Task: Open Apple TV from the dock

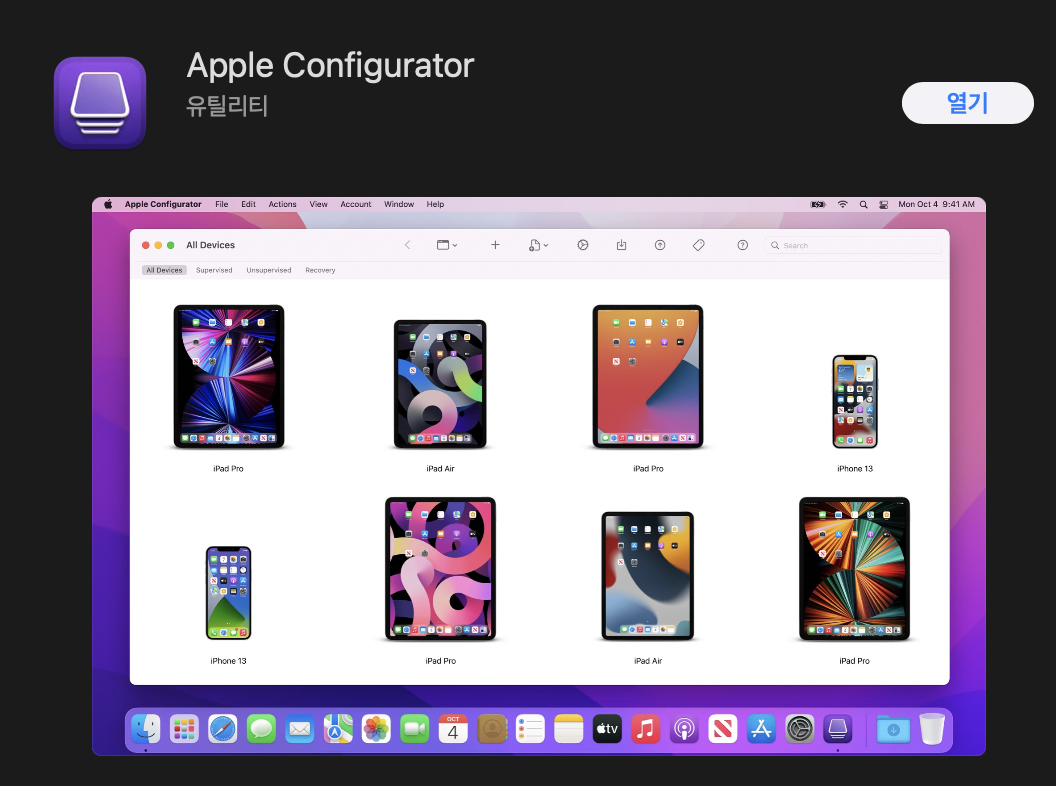Action: pyautogui.click(x=607, y=729)
